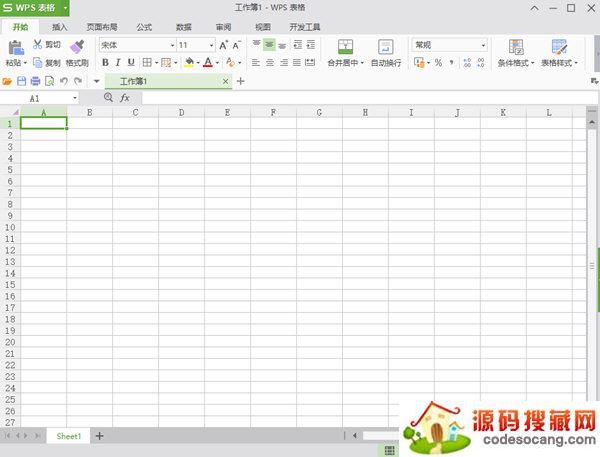Screen dimensions: 600x457
Task: Click the 合并居中 merge button
Action: coord(343,53)
